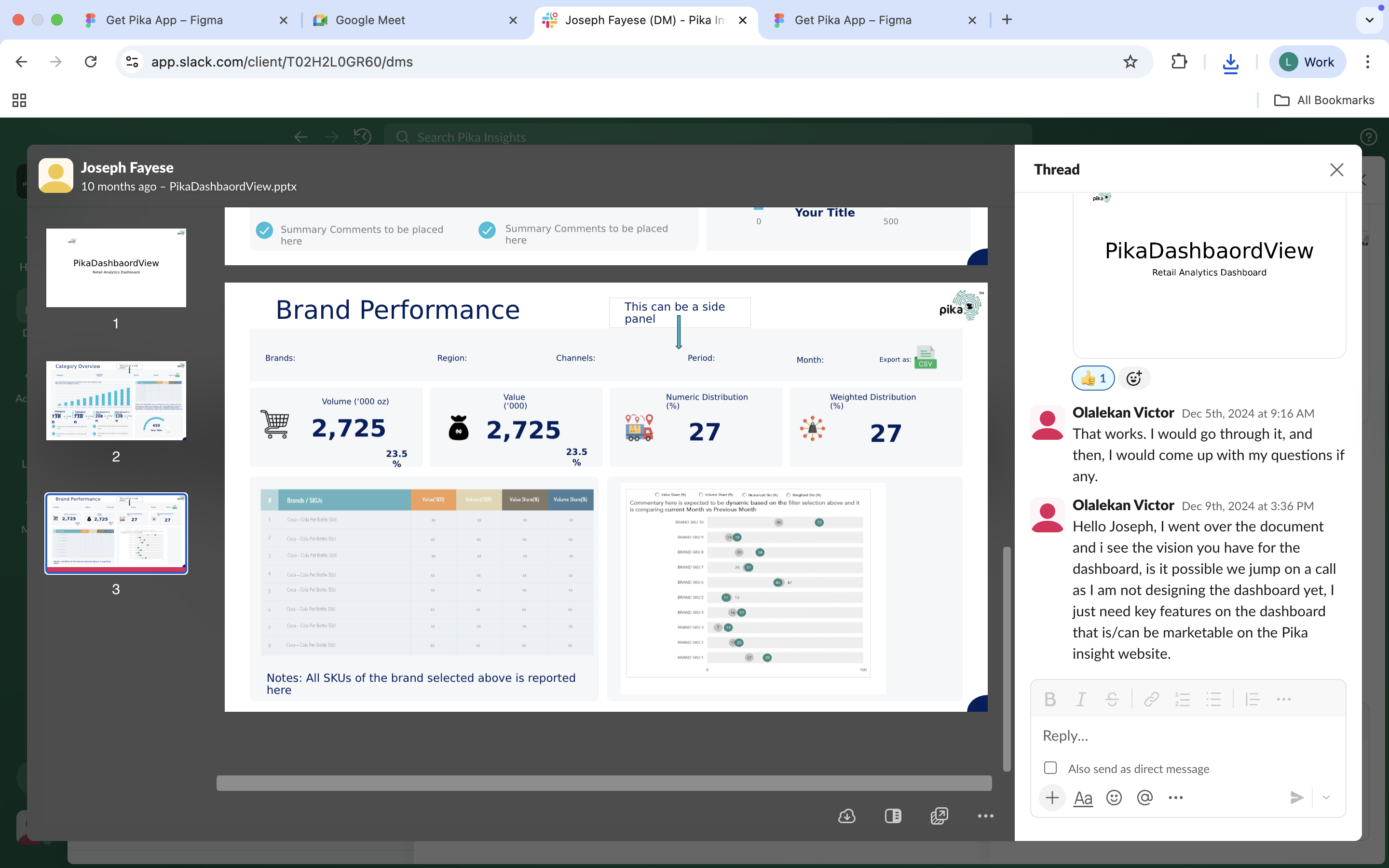Viewport: 1389px width, 868px height.
Task: Click the mention someone @ icon
Action: click(x=1144, y=798)
